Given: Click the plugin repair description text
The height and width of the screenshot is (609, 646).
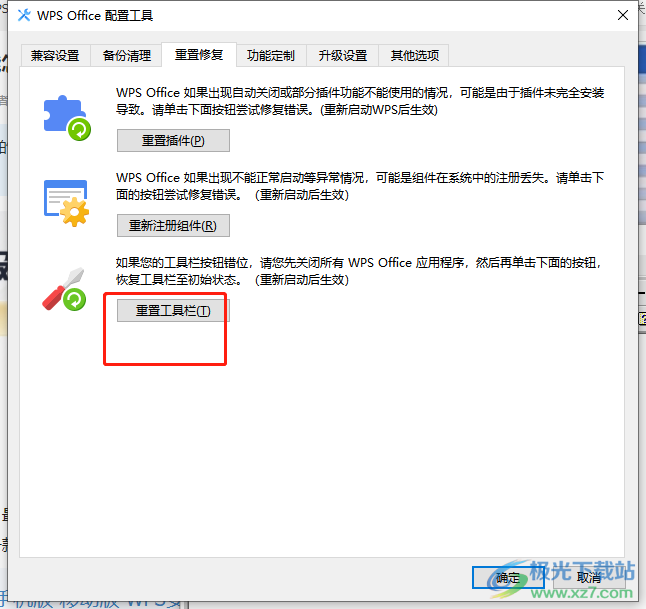Looking at the screenshot, I should [x=360, y=101].
